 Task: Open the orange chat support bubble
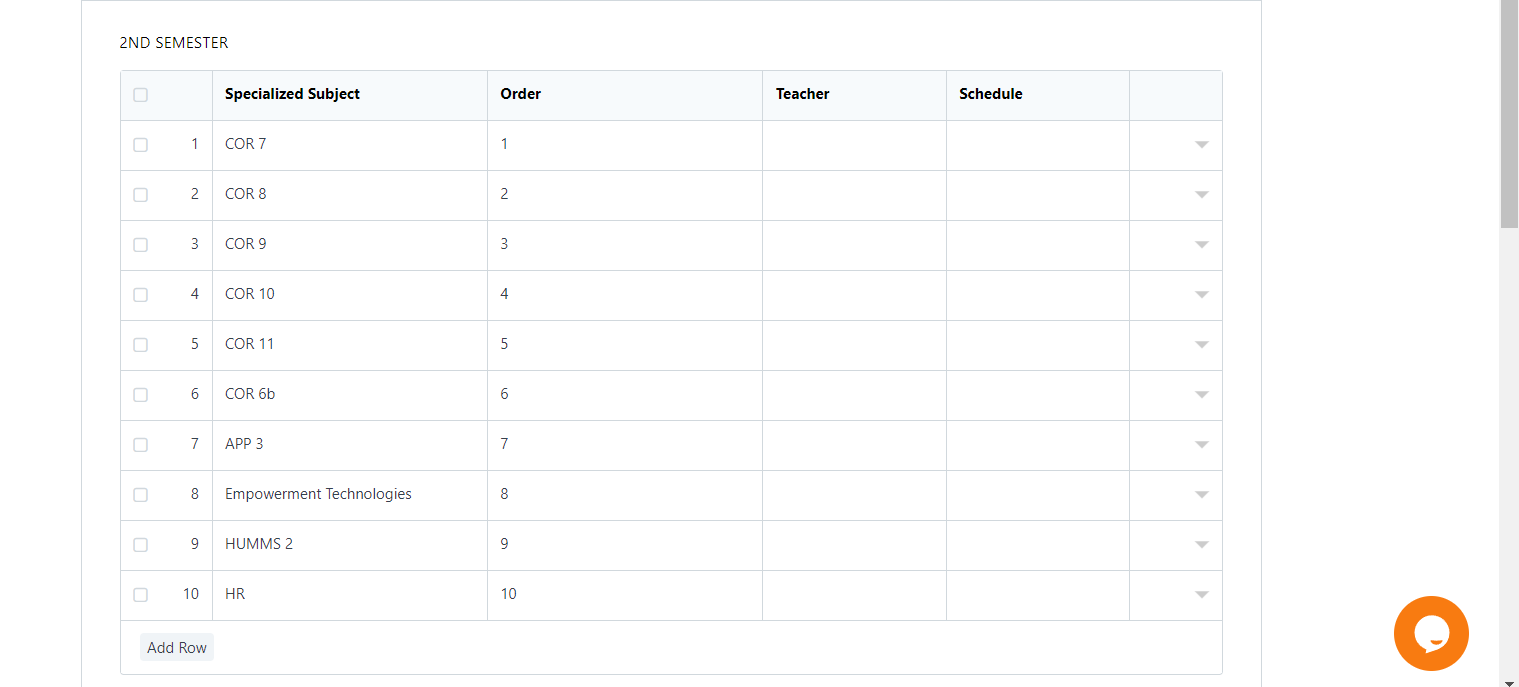coord(1431,633)
